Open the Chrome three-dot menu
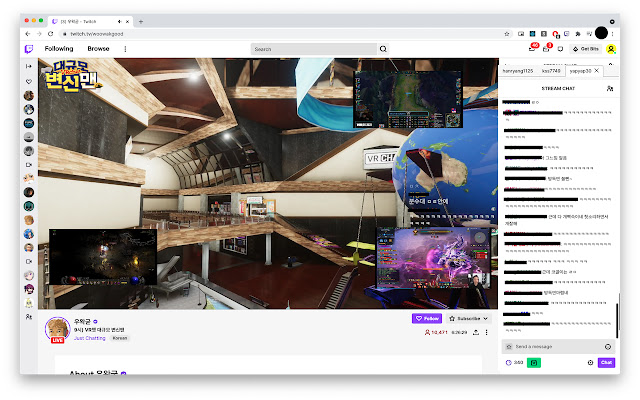Screen dimensions: 640x400 (612, 34)
